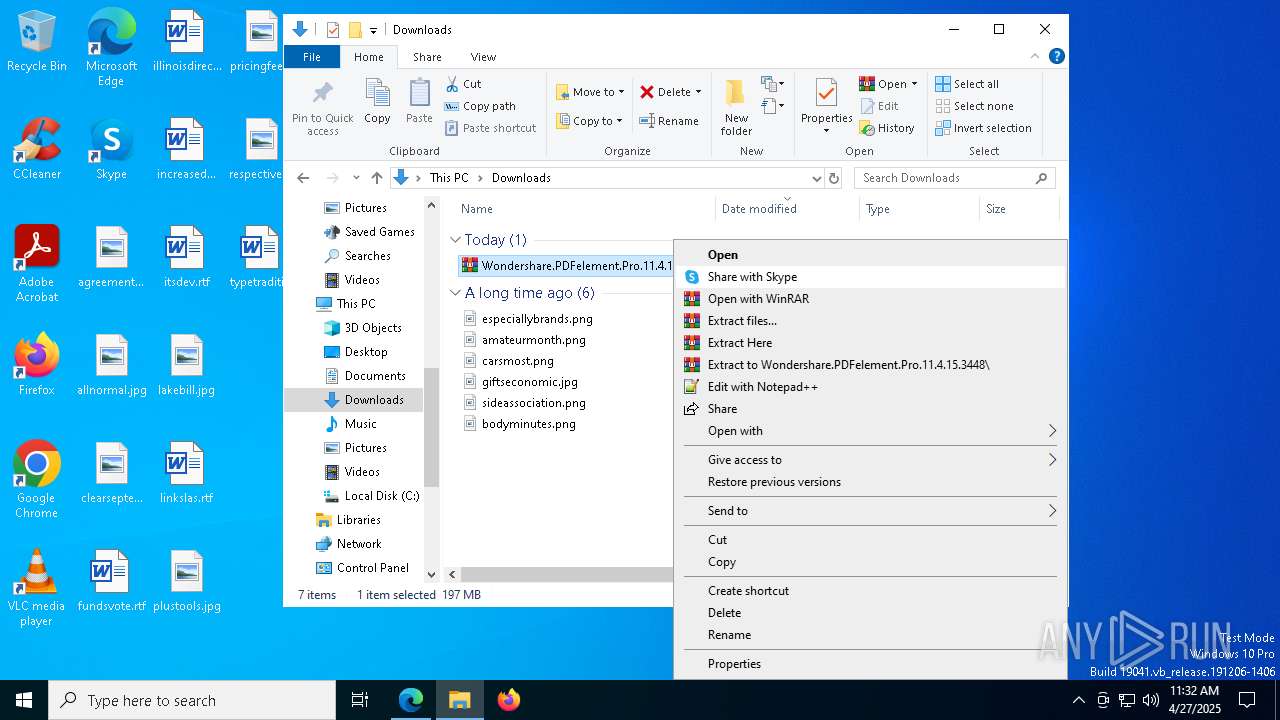Open the Delete dropdown arrow
1280x720 pixels.
(698, 92)
